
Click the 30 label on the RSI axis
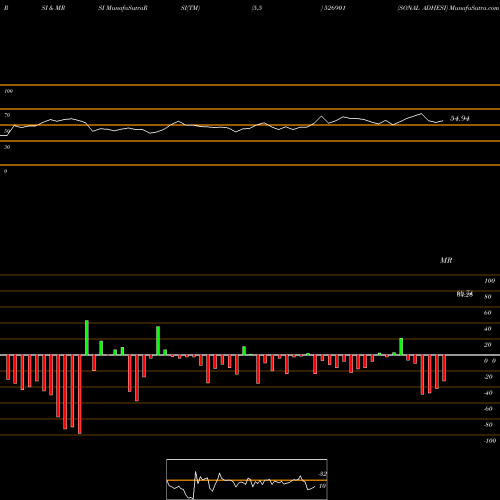7,147
